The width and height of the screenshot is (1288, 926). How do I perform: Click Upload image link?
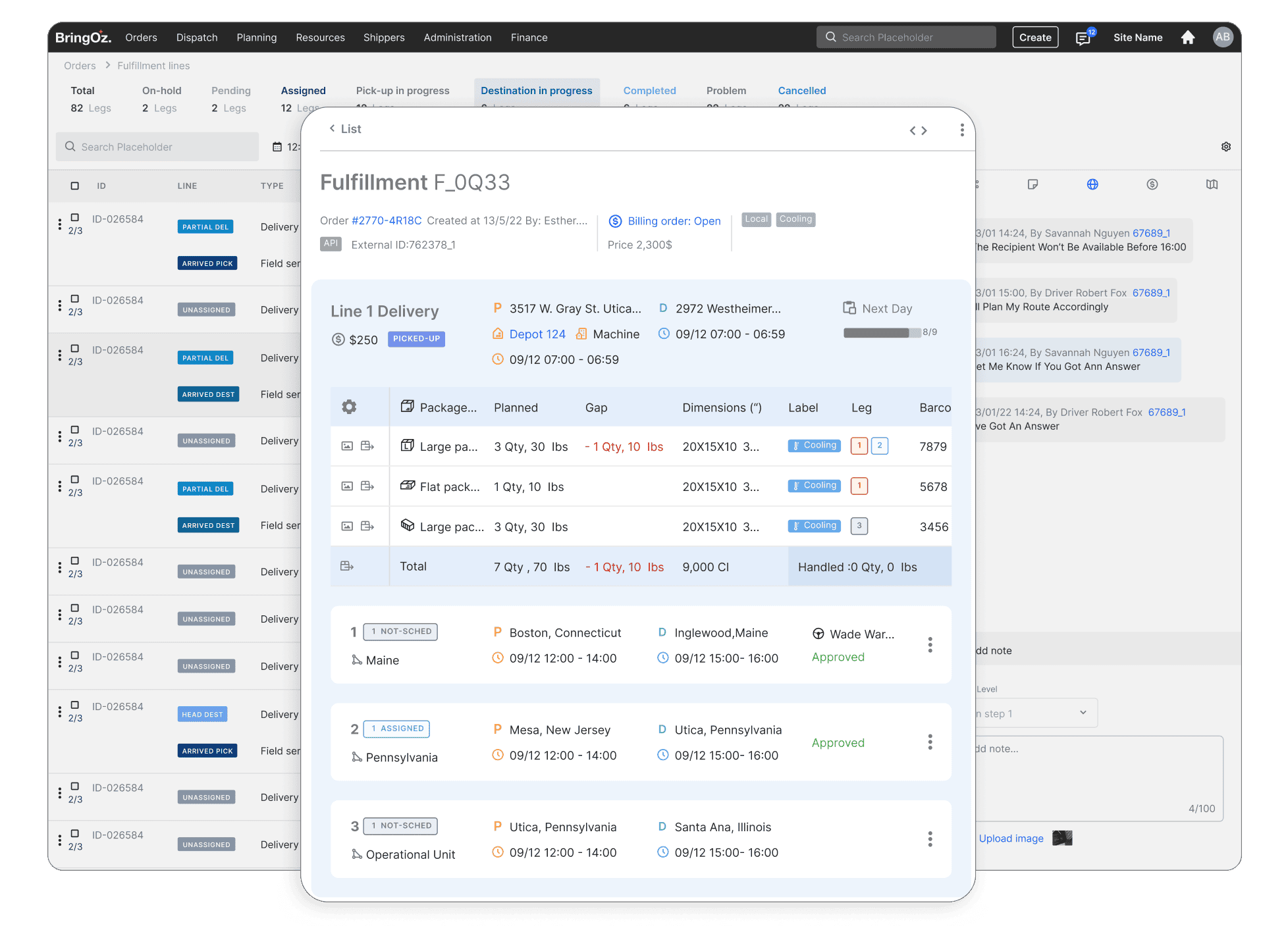pos(1011,838)
